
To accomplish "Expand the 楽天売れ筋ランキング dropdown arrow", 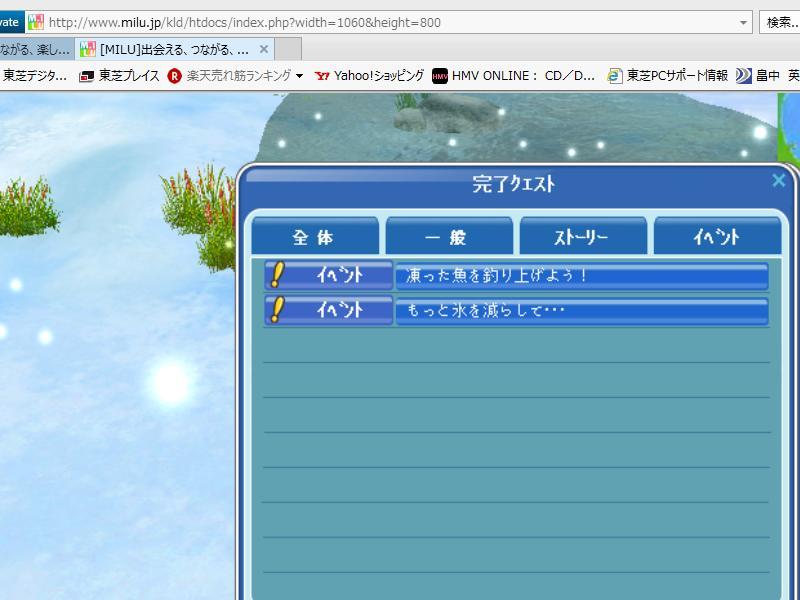I will (x=299, y=77).
